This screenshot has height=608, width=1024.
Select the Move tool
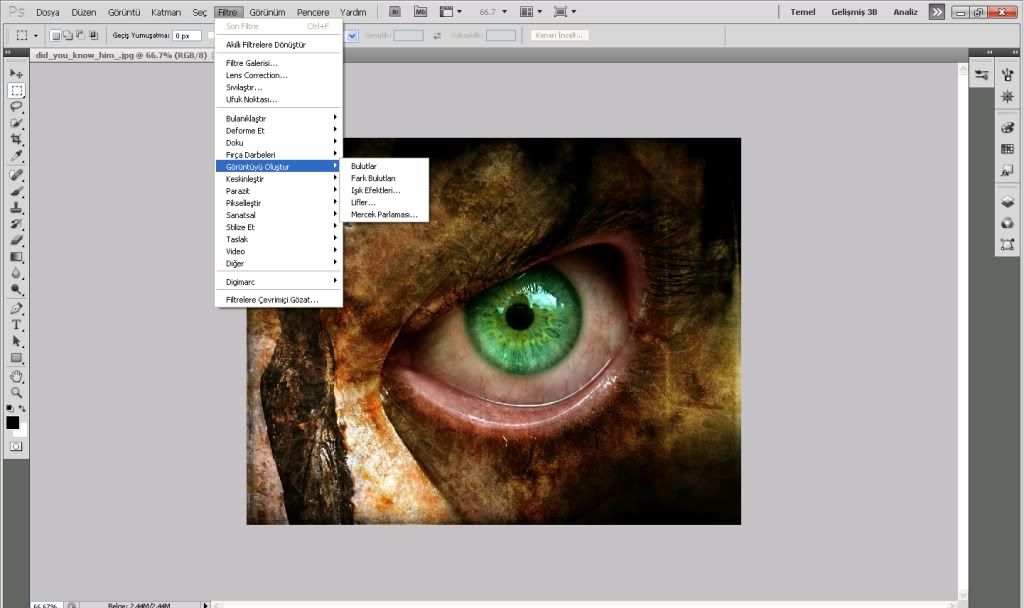[16, 74]
